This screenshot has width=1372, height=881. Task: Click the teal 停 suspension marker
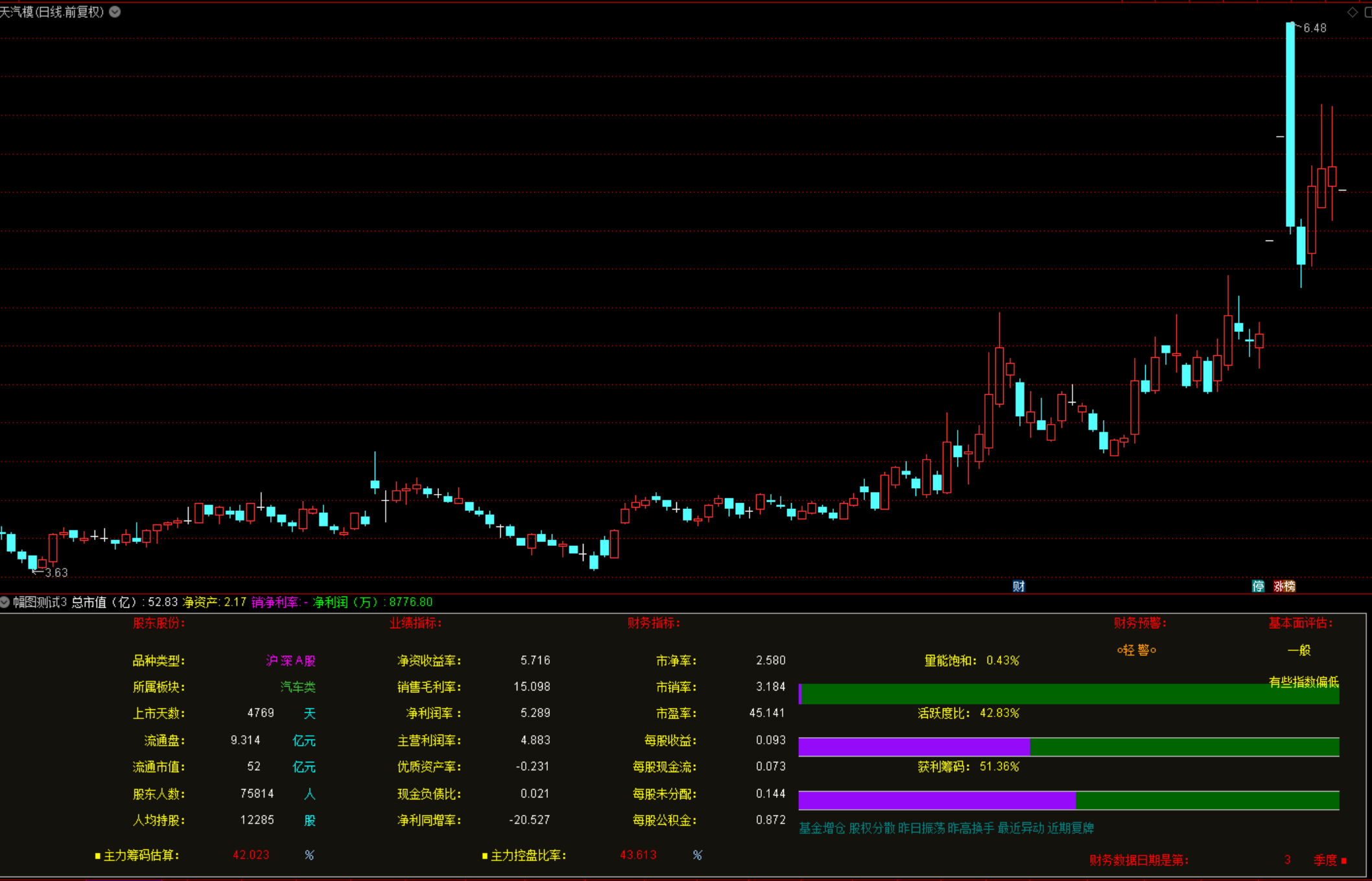(x=1258, y=586)
